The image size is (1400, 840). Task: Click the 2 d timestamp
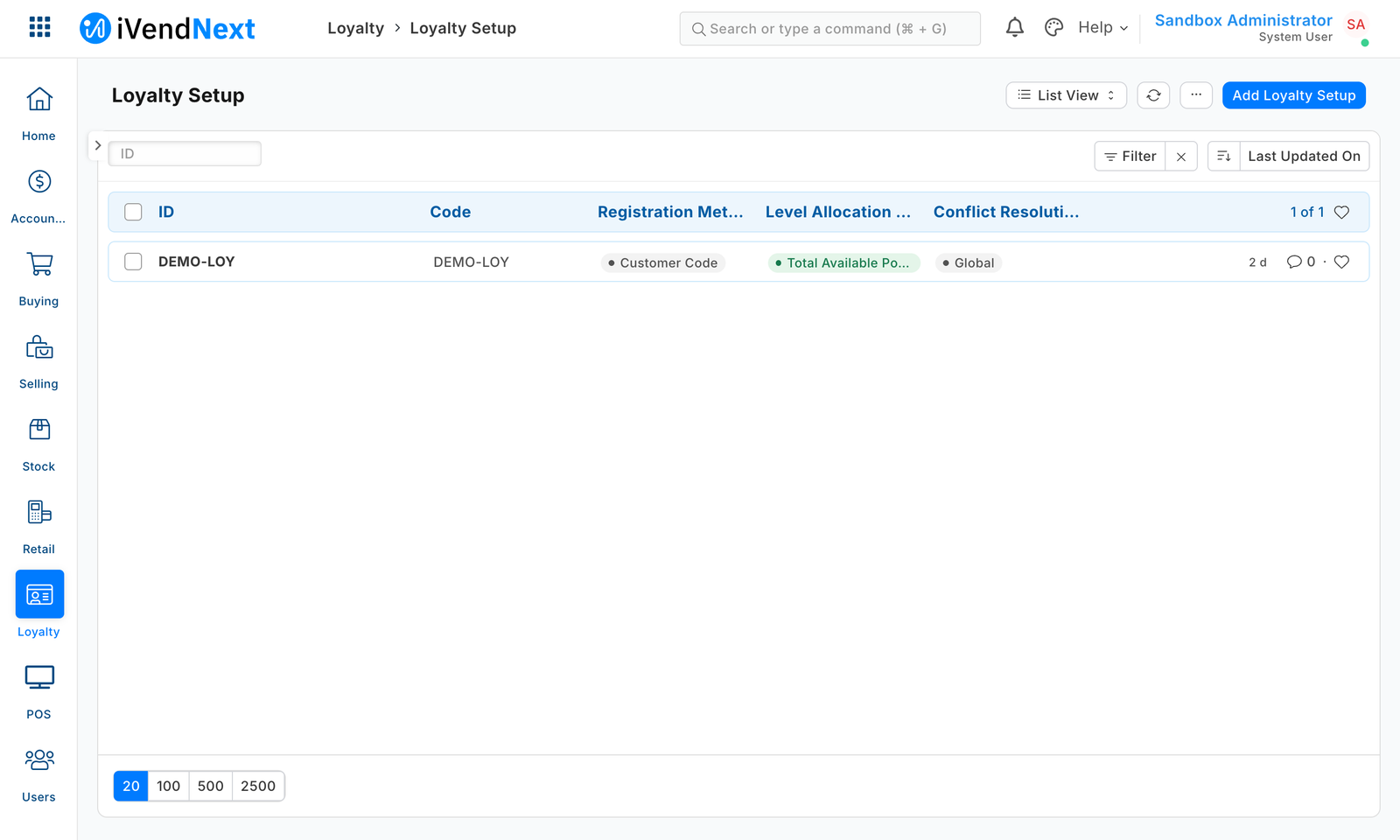tap(1257, 262)
